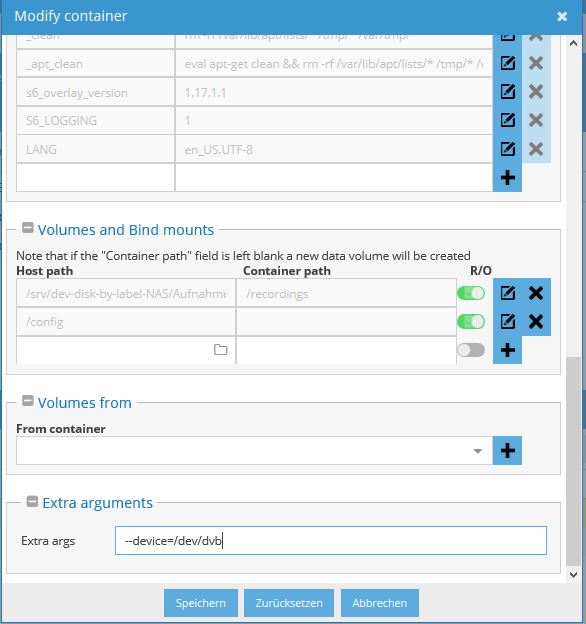This screenshot has width=586, height=624.
Task: Remove the LANG environment variable
Action: point(536,149)
